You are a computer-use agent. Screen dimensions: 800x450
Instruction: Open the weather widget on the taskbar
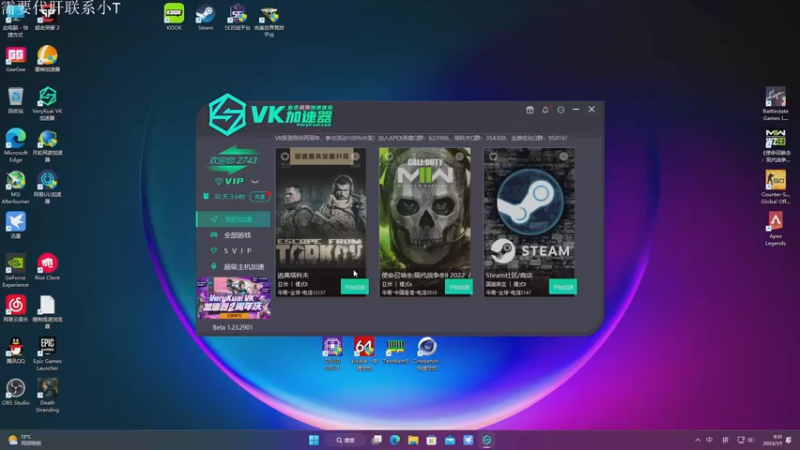tap(24, 440)
